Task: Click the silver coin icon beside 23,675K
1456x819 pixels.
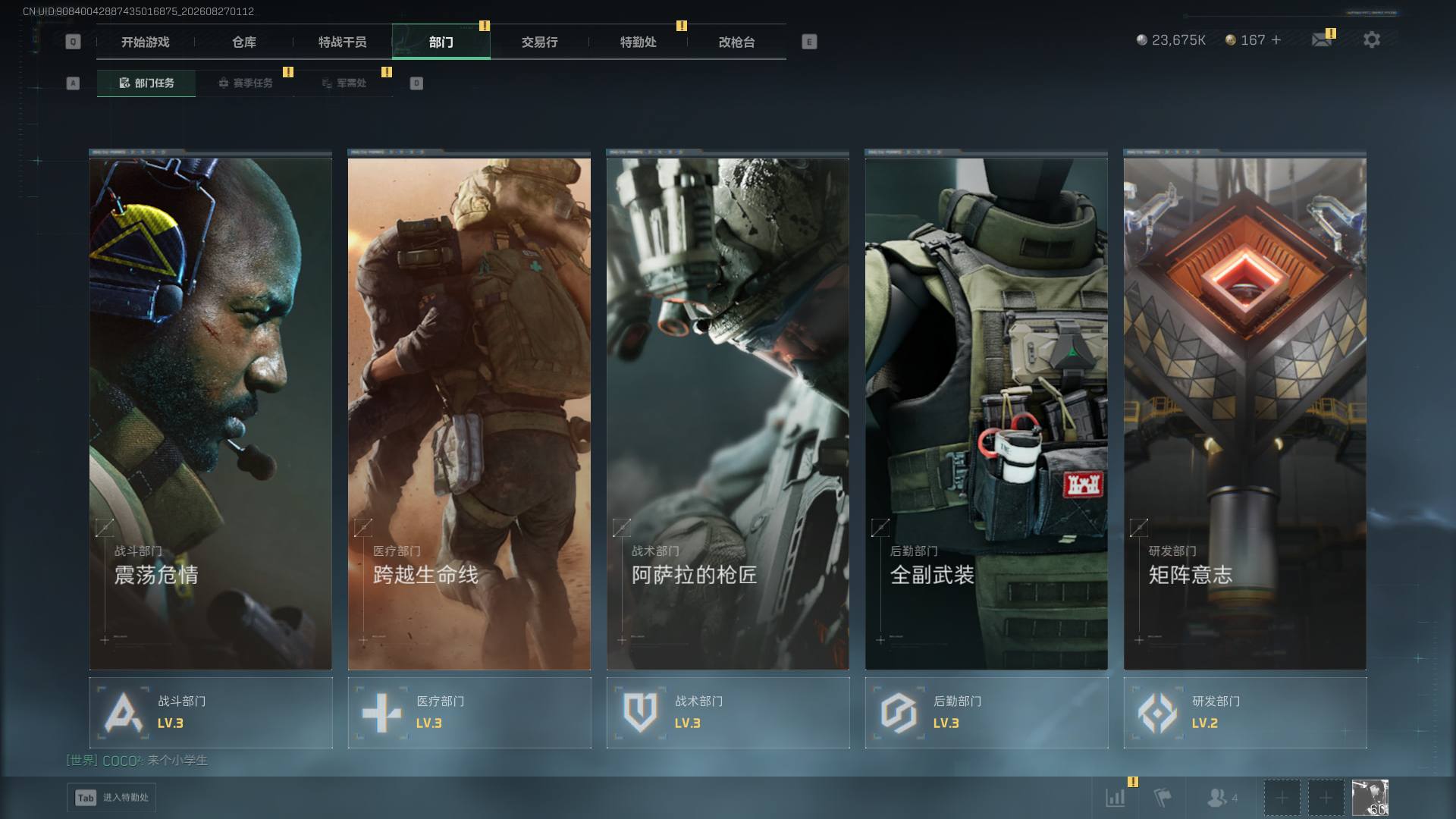Action: pyautogui.click(x=1141, y=39)
